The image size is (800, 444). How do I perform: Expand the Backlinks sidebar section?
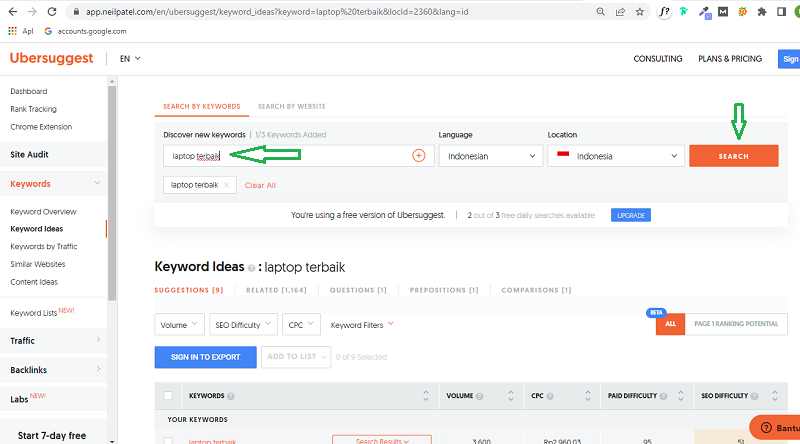point(98,369)
